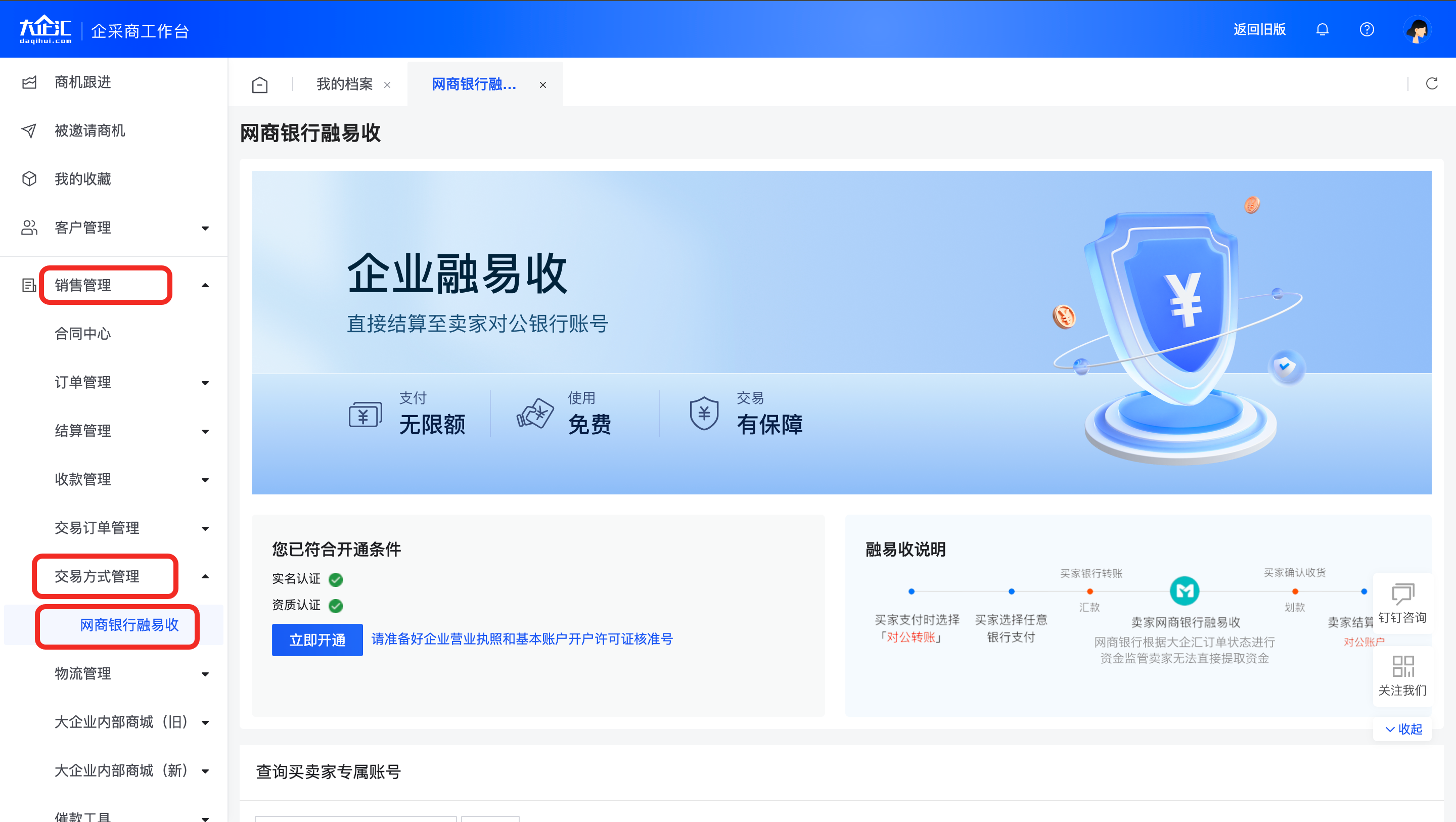
Task: Expand the 收款管理 submenu arrow
Action: [x=205, y=481]
